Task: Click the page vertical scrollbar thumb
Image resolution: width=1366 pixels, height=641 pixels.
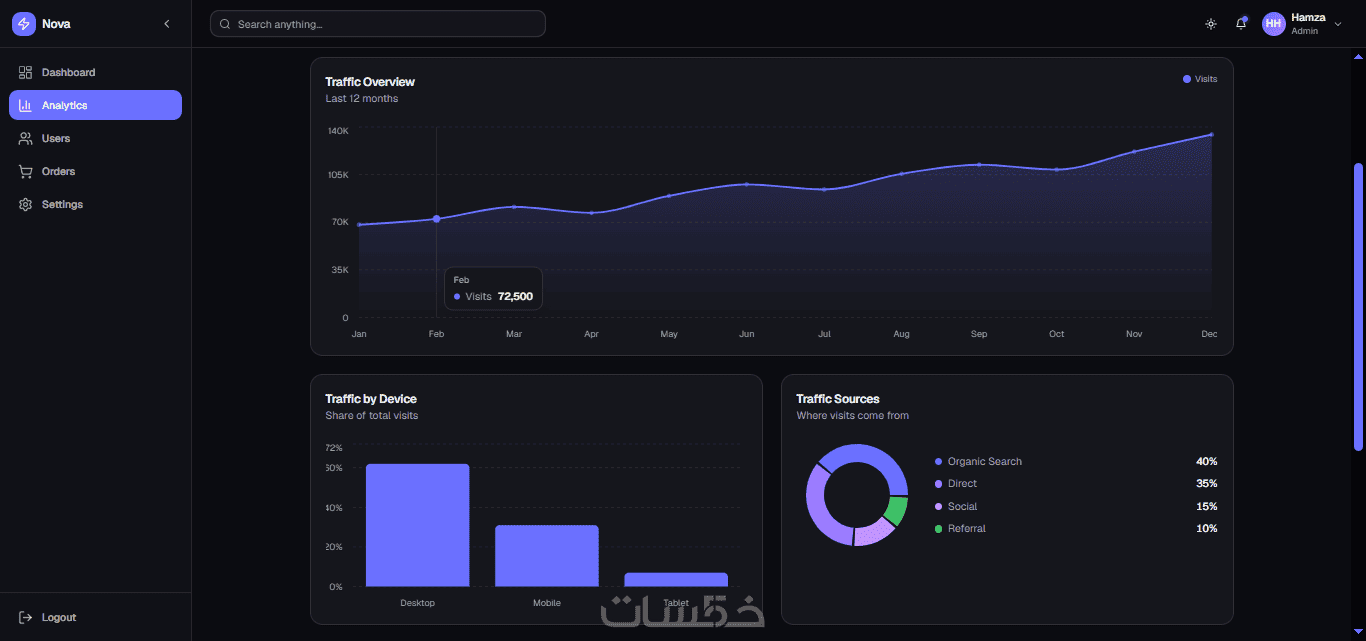Action: pos(1358,306)
